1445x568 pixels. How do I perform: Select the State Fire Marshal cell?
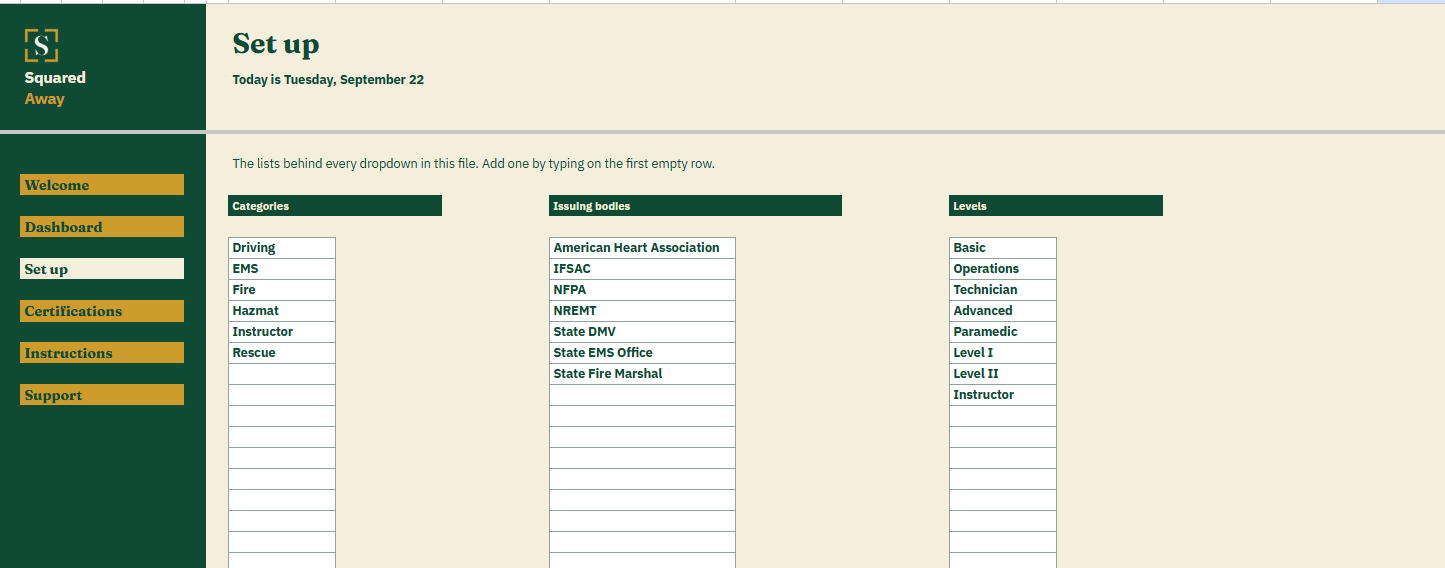[642, 374]
